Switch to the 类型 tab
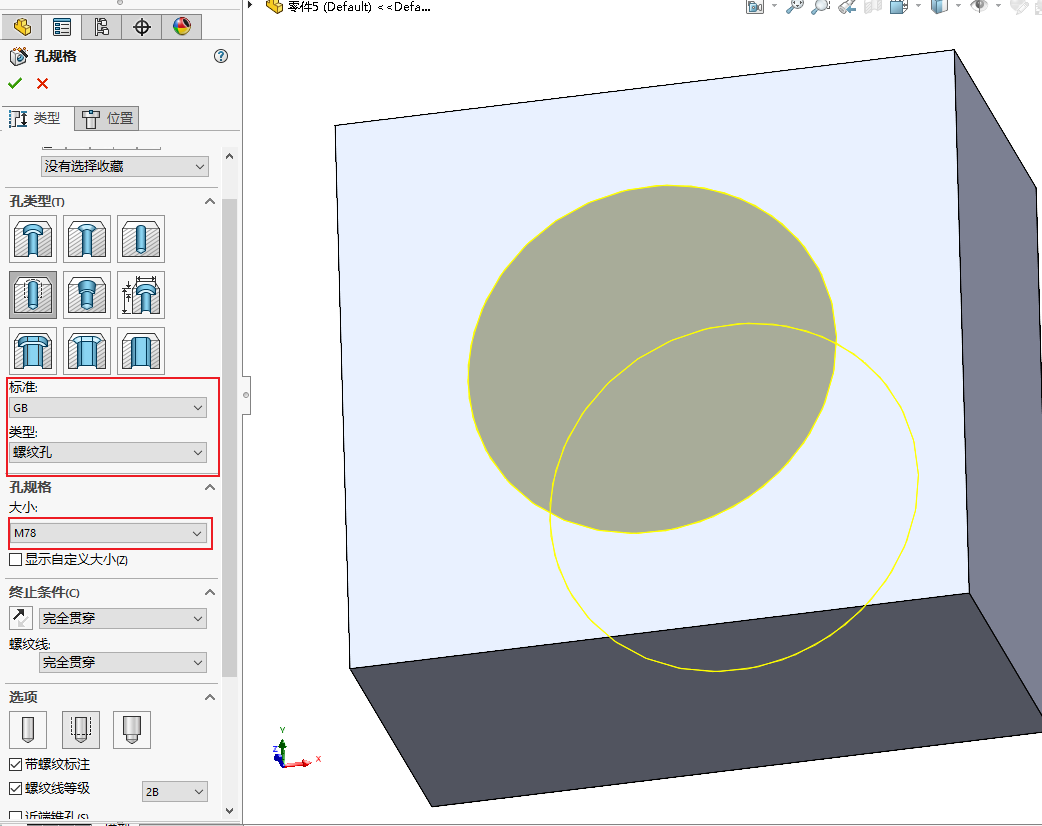Screen dimensions: 1042x826 (36, 119)
